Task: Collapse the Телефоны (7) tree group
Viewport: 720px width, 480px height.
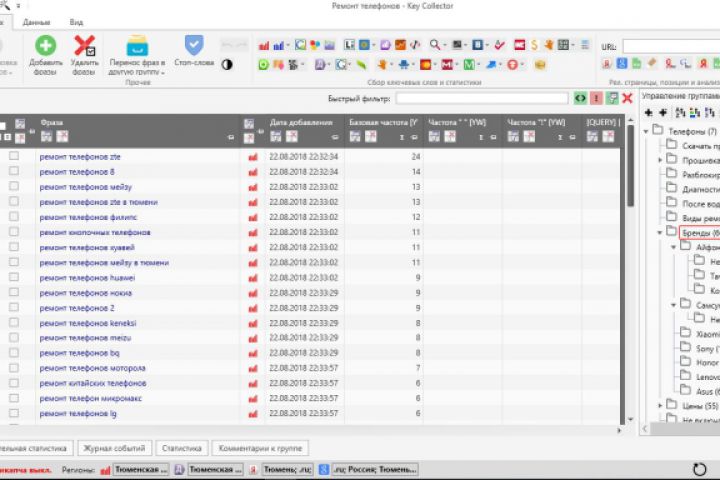Action: [646, 131]
